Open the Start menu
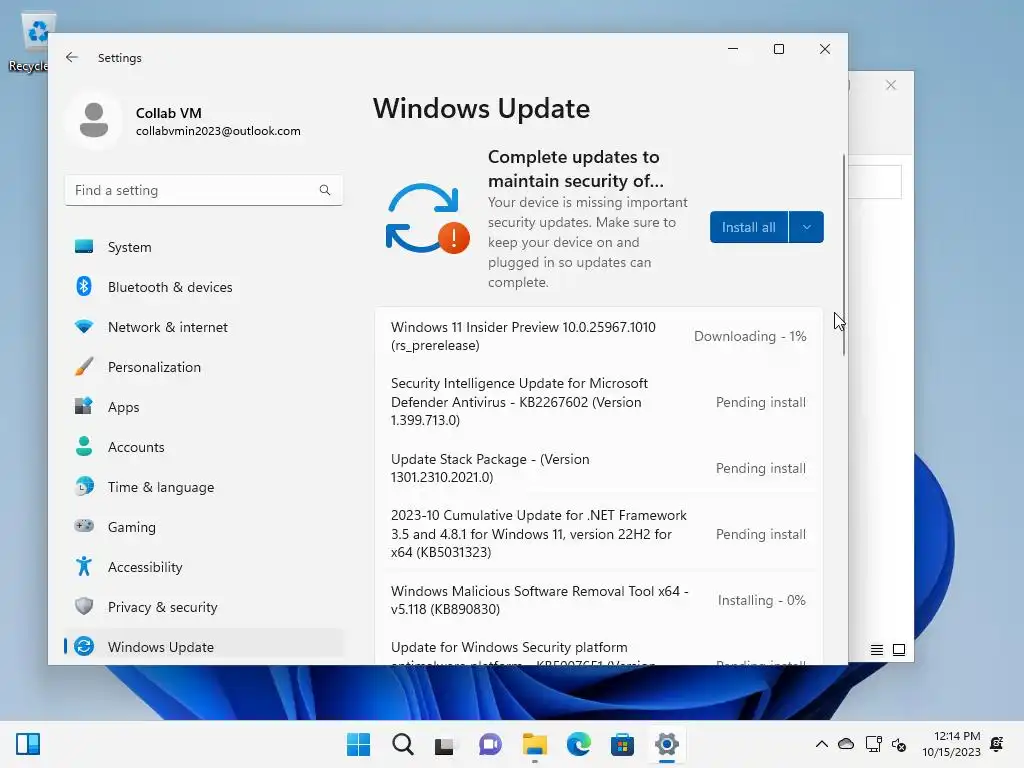 click(x=358, y=744)
